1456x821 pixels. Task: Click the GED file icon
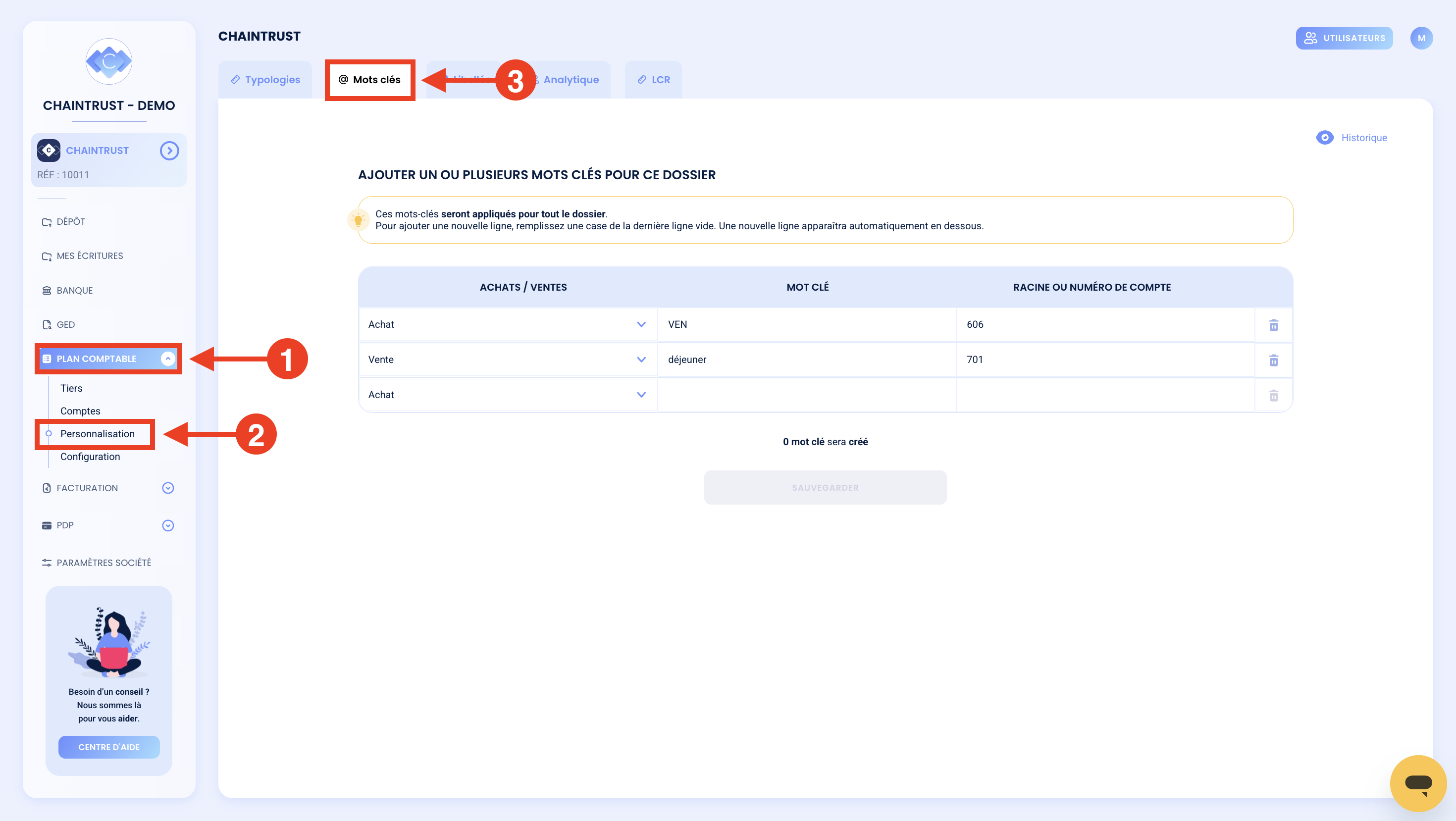pos(47,325)
